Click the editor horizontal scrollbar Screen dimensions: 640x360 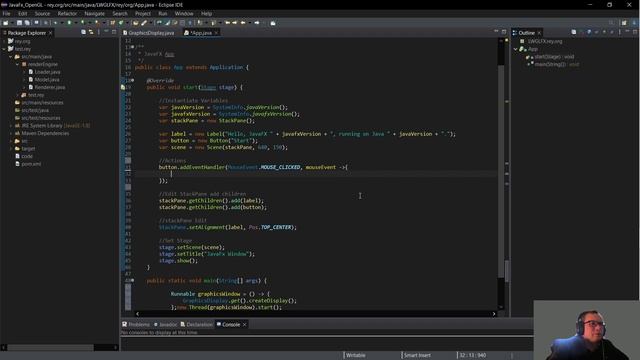pyautogui.click(x=315, y=314)
